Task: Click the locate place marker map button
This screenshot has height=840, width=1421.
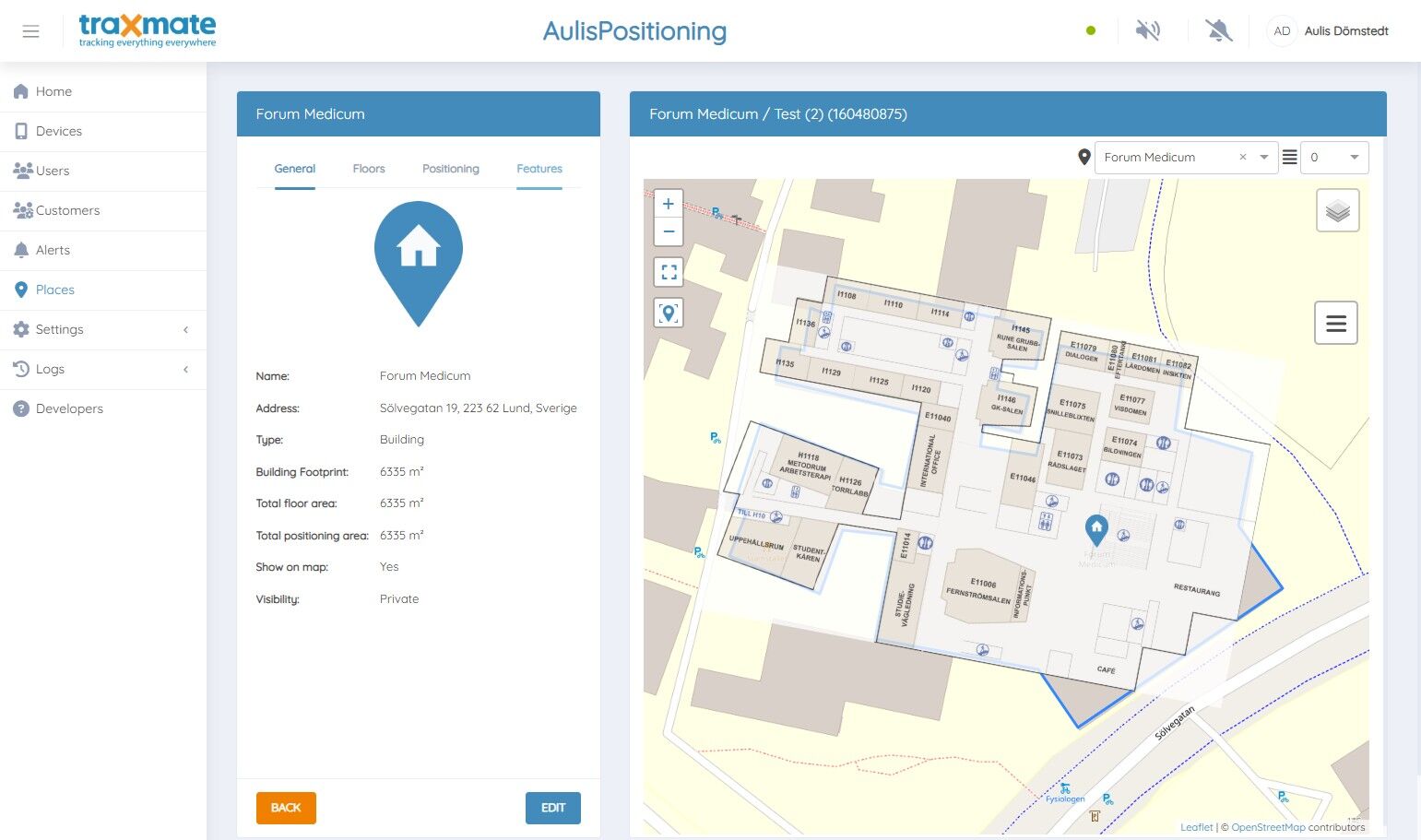Action: point(669,313)
